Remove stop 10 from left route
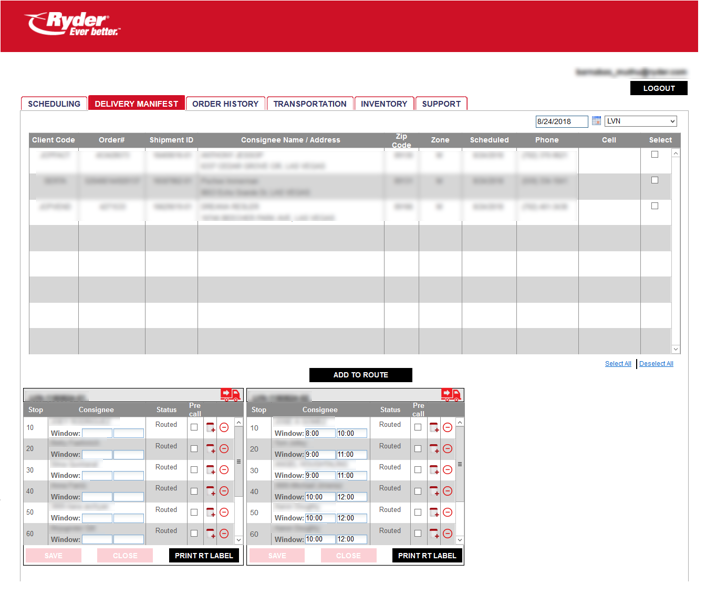This screenshot has height=594, width=706. 224,427
